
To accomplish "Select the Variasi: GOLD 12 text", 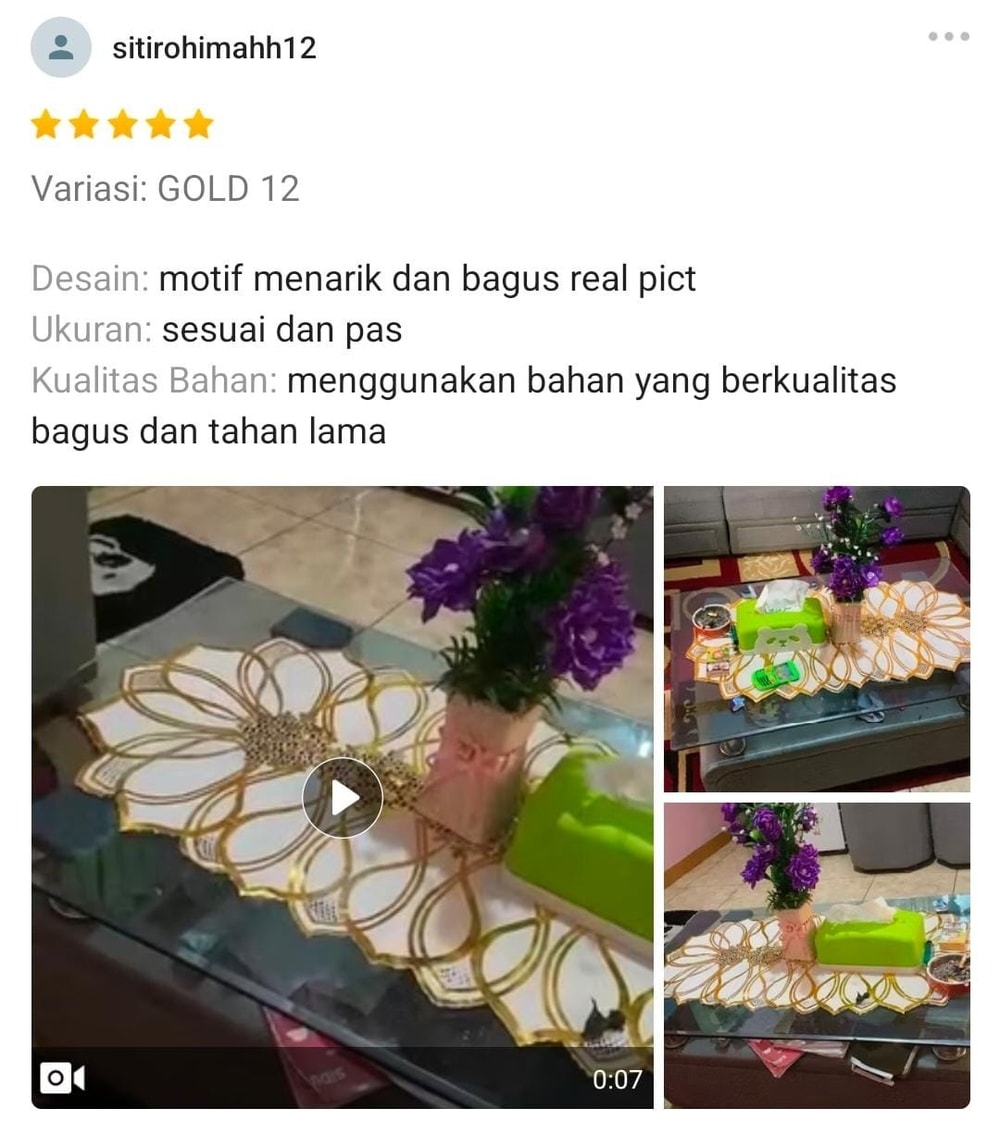I will (x=165, y=189).
